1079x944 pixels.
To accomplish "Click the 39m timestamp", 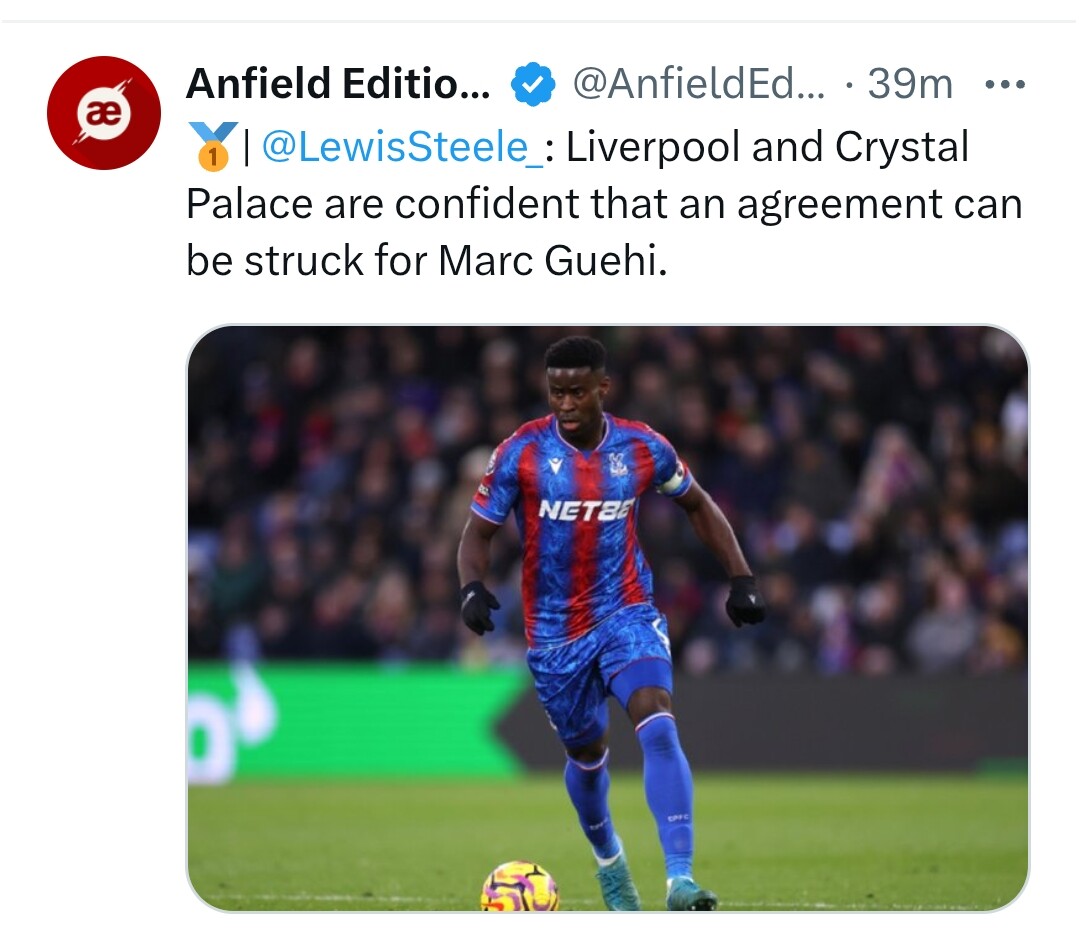I will pyautogui.click(x=910, y=85).
